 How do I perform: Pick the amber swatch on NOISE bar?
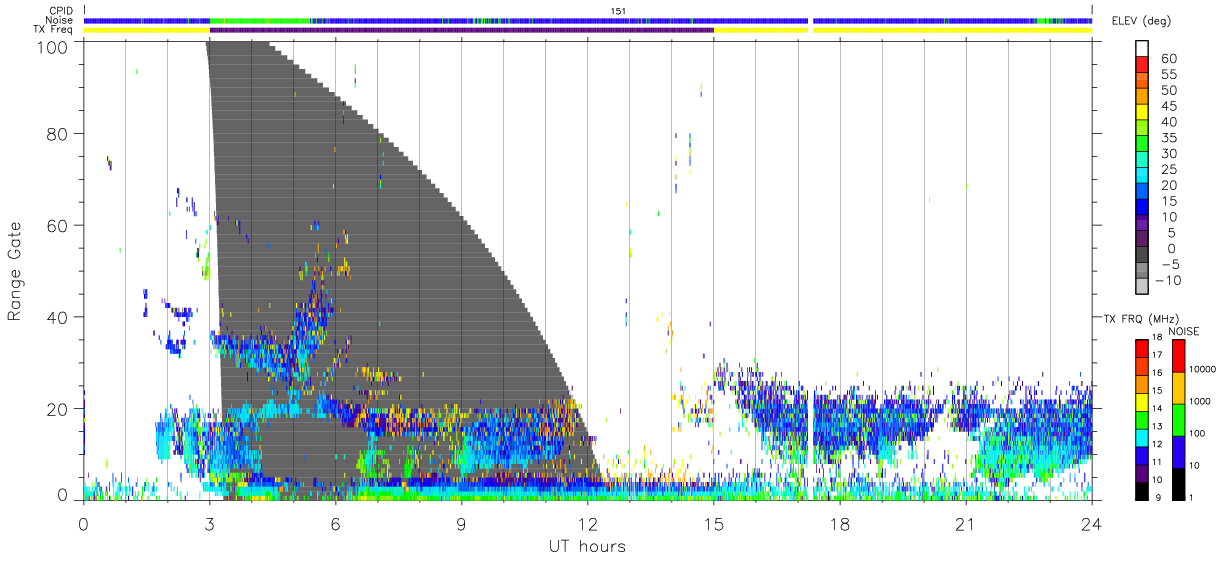click(x=1180, y=387)
